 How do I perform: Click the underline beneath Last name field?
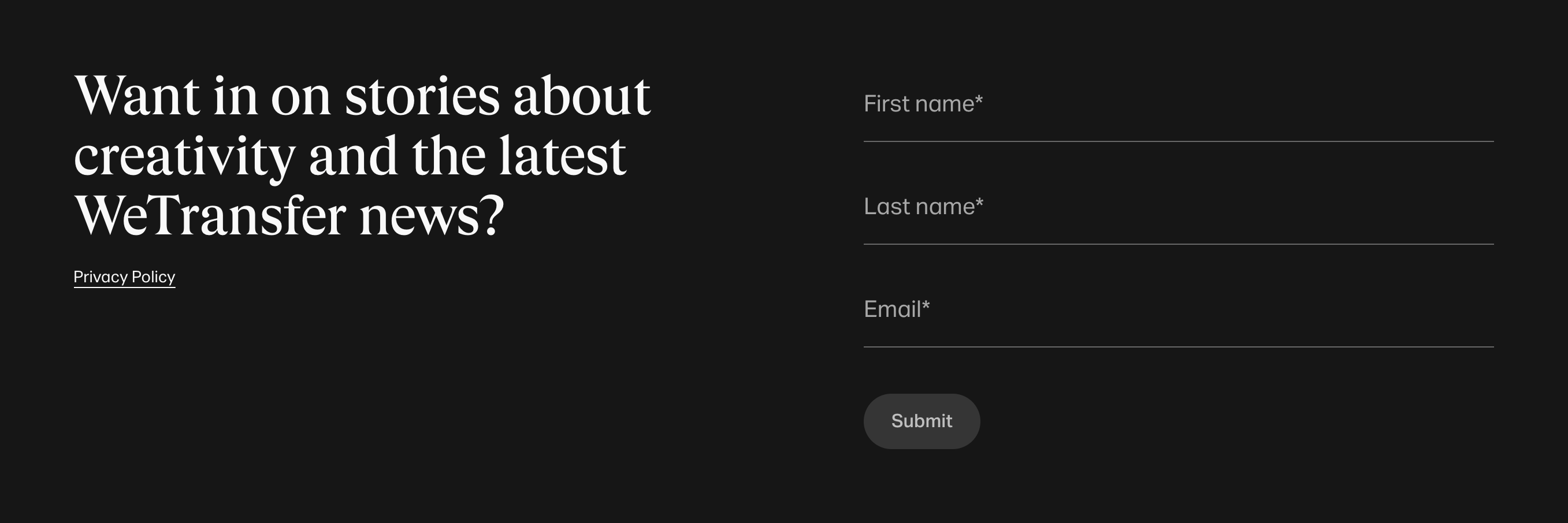click(1178, 244)
